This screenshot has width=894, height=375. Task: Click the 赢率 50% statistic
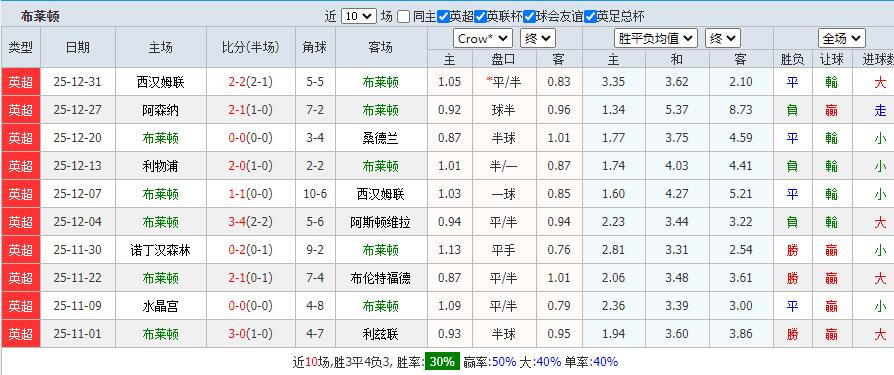[489, 361]
